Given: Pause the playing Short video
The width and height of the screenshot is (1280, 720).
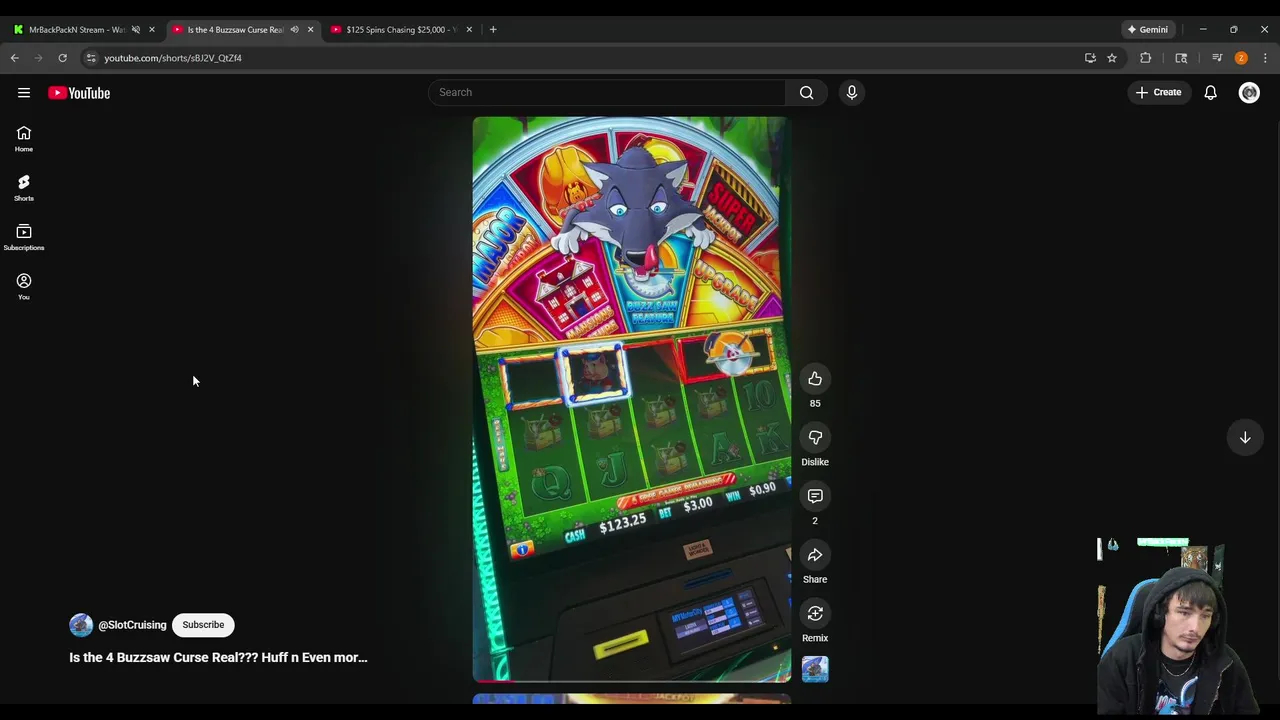Looking at the screenshot, I should (632, 398).
